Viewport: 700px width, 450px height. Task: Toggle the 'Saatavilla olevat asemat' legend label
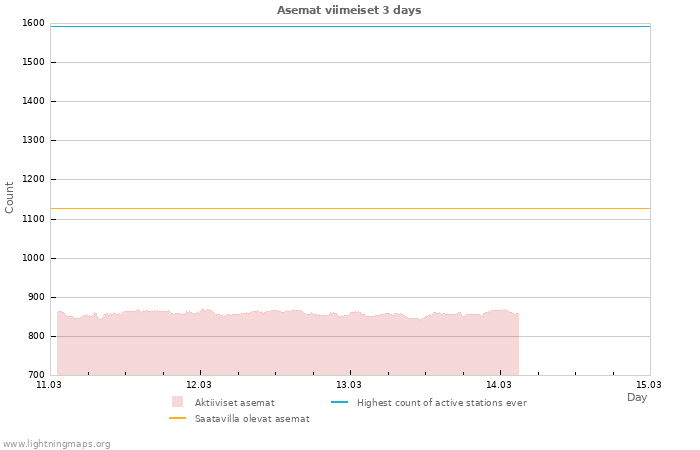tap(252, 419)
